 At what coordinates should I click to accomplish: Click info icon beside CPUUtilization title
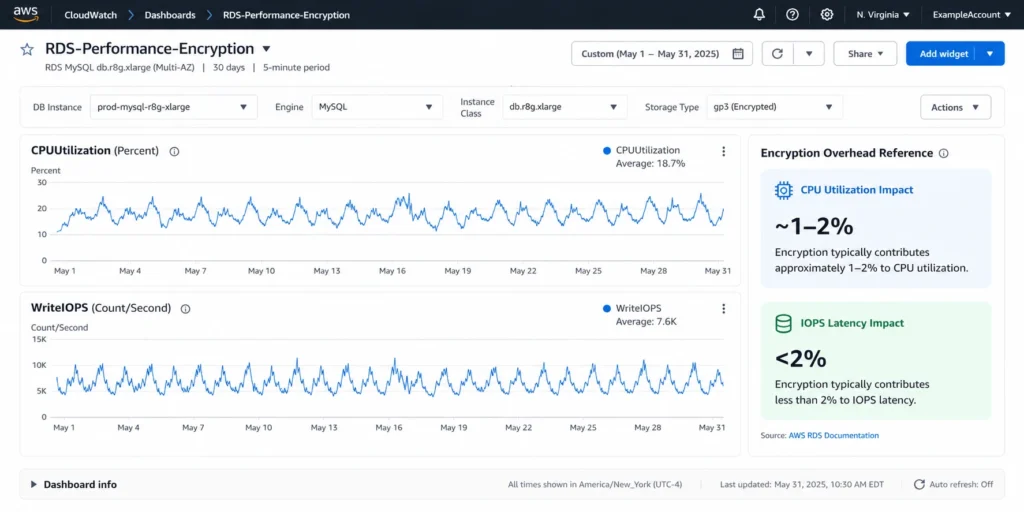click(x=174, y=151)
